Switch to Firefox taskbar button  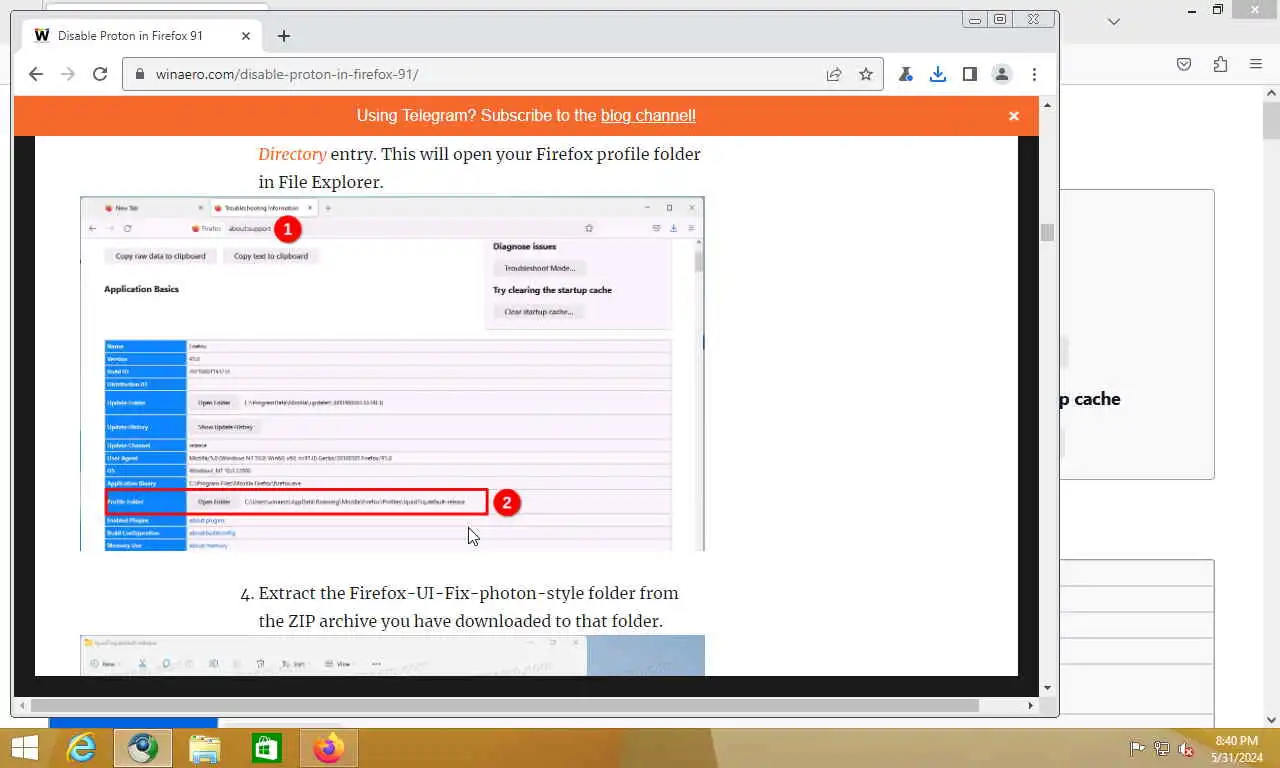coord(328,748)
